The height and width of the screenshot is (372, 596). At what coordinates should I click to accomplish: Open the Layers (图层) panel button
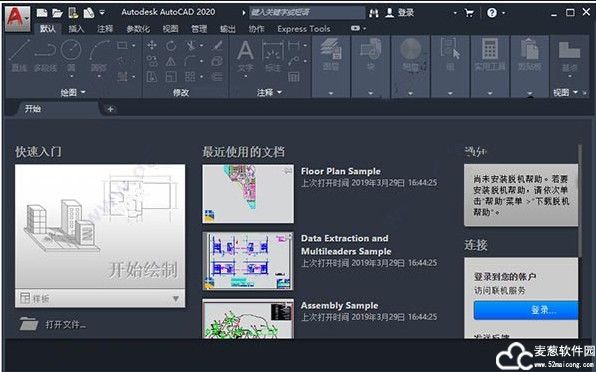coord(331,55)
